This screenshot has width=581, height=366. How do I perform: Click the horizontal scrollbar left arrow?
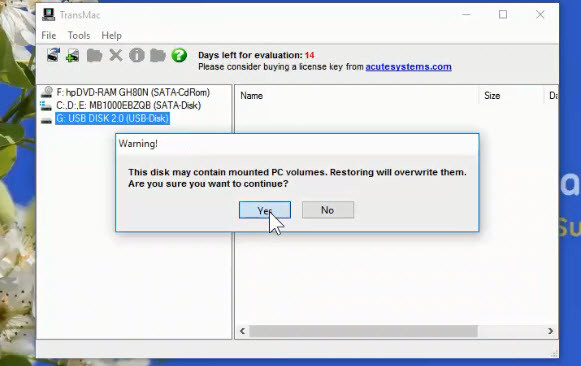[x=243, y=331]
